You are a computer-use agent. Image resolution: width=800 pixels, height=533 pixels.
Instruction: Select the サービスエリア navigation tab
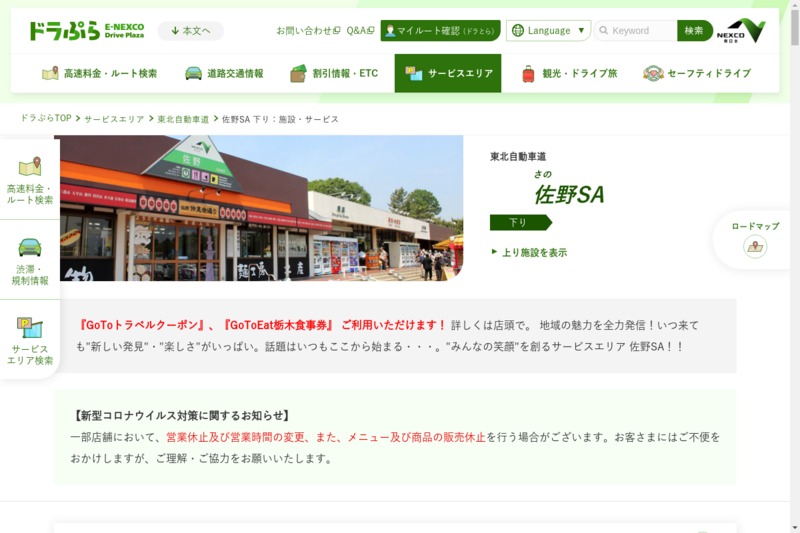pyautogui.click(x=448, y=73)
